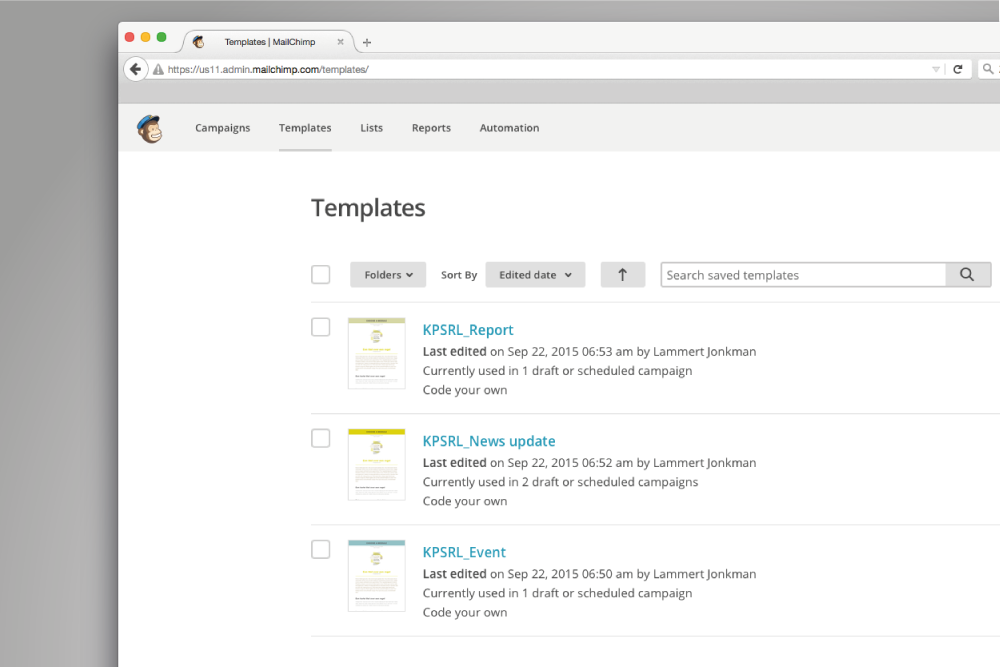Check the KPSRL_News update template checkbox
The image size is (1000, 667).
coord(321,438)
